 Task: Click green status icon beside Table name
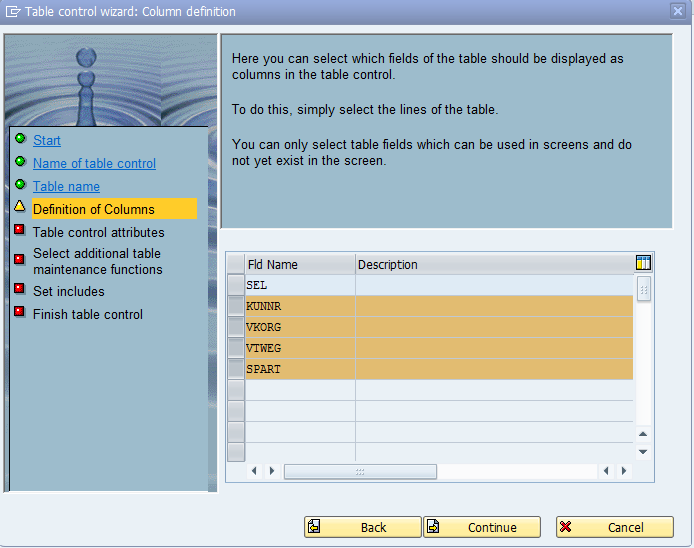(20, 184)
